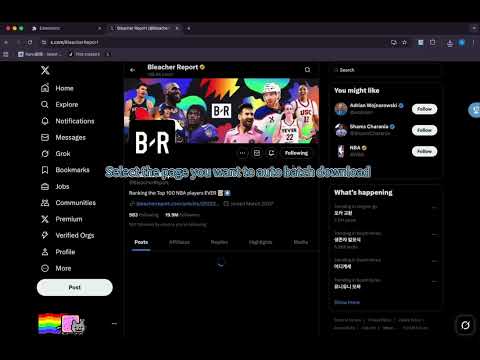Screen dimensions: 480x360
Task: Select the Affiliates tab
Action: (x=179, y=242)
